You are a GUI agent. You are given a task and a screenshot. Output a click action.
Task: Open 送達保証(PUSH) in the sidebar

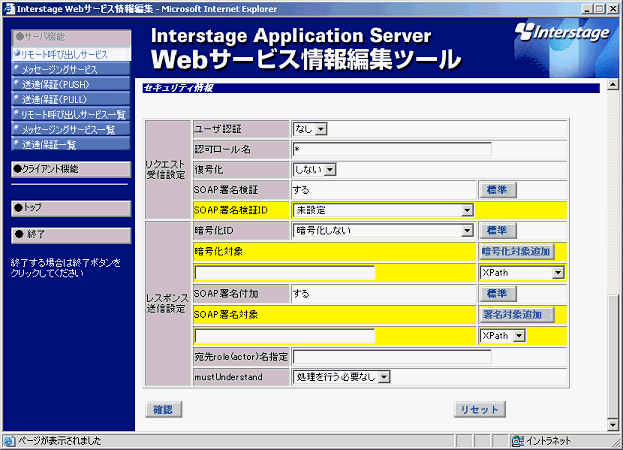(x=71, y=85)
